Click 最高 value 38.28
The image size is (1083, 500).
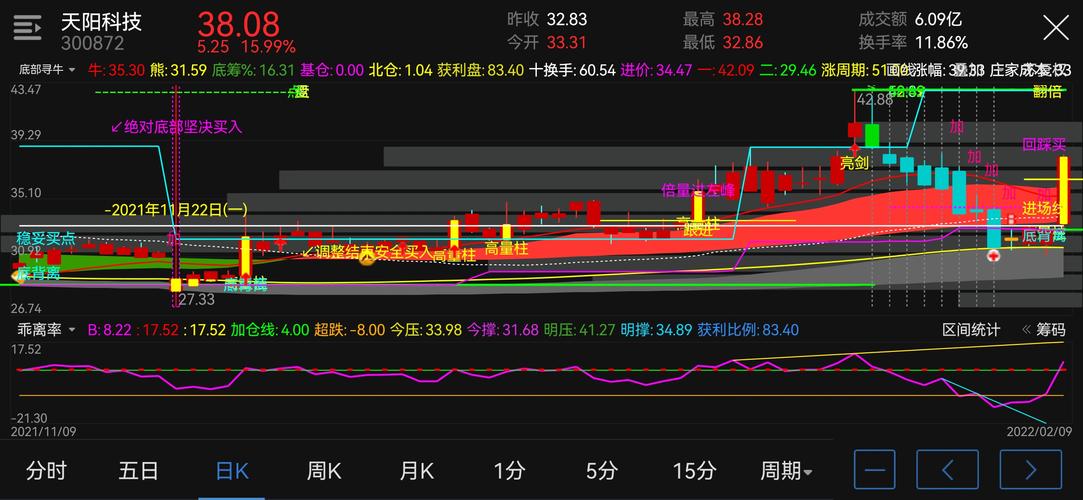[742, 19]
